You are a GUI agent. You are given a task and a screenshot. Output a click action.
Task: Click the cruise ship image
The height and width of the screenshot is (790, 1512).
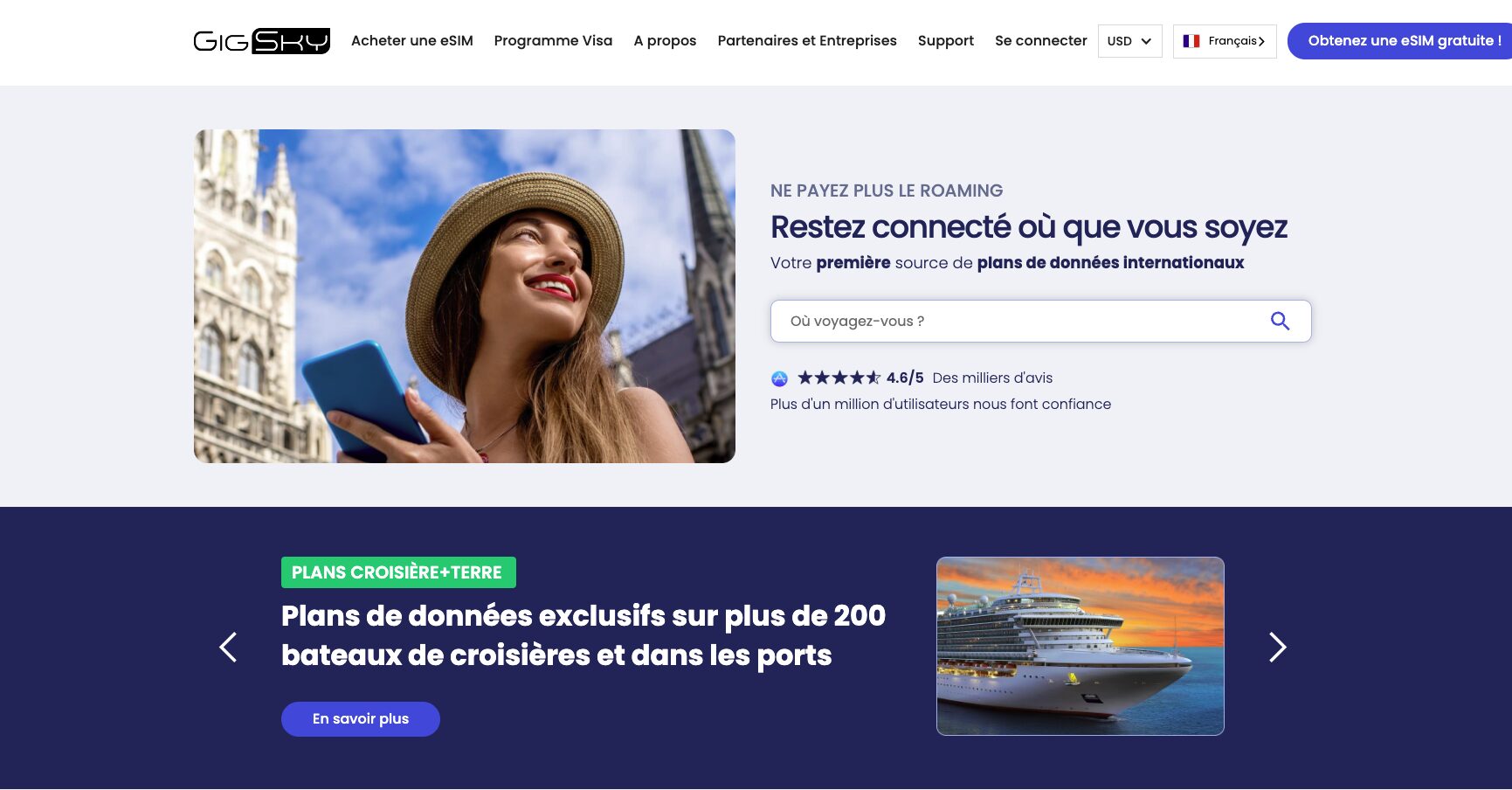1080,646
